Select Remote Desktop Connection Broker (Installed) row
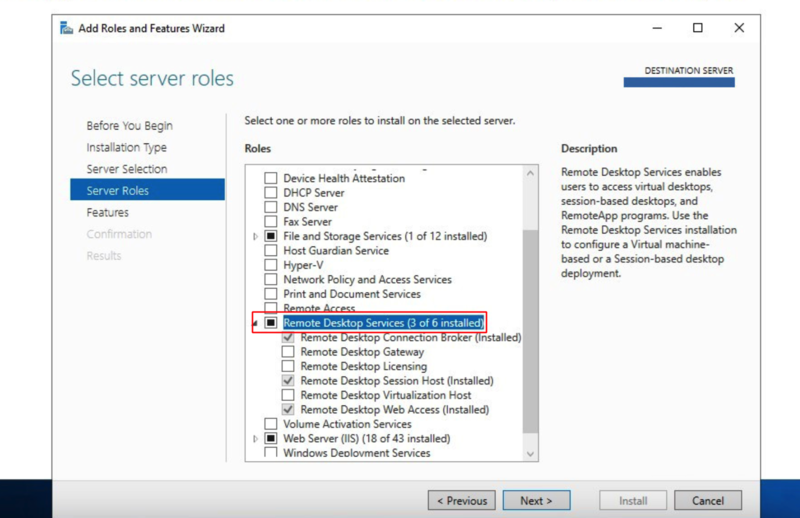The image size is (800, 518). pos(411,337)
